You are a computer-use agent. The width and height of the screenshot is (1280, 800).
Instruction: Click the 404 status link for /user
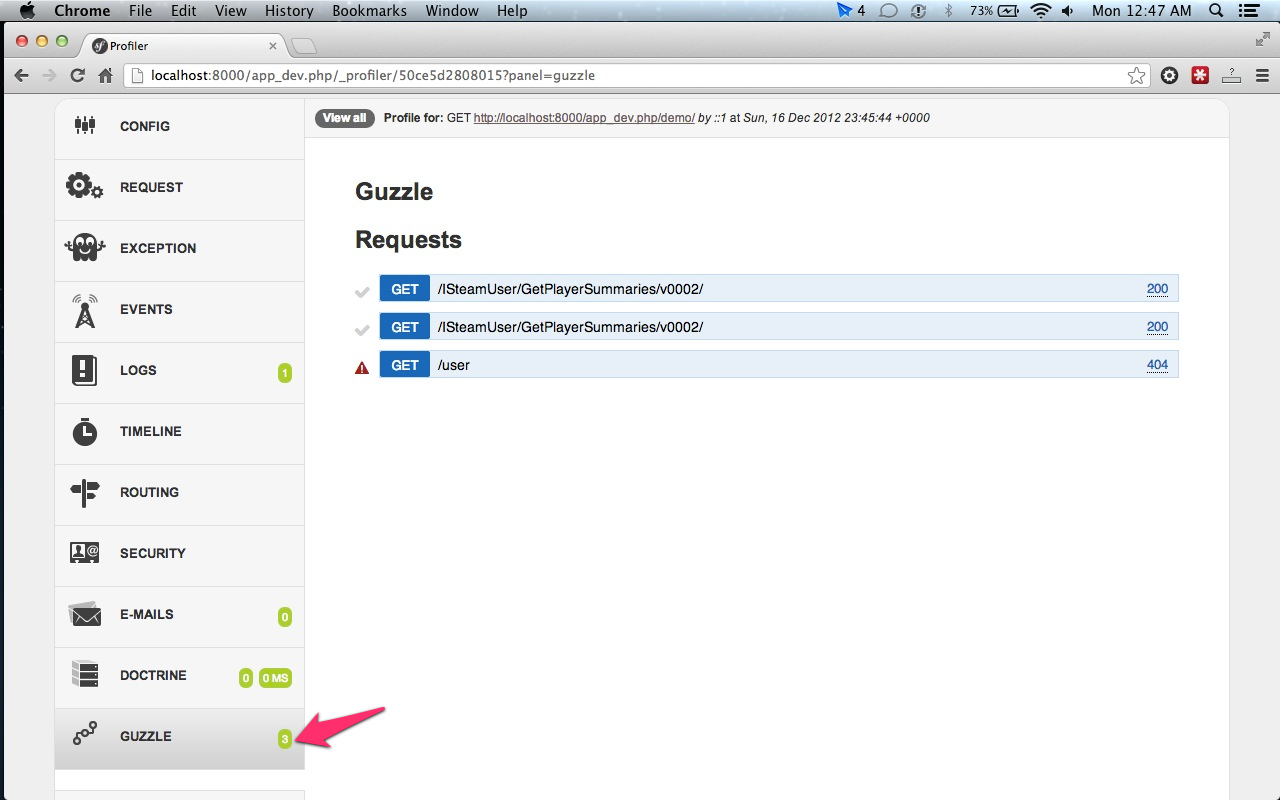pos(1157,365)
